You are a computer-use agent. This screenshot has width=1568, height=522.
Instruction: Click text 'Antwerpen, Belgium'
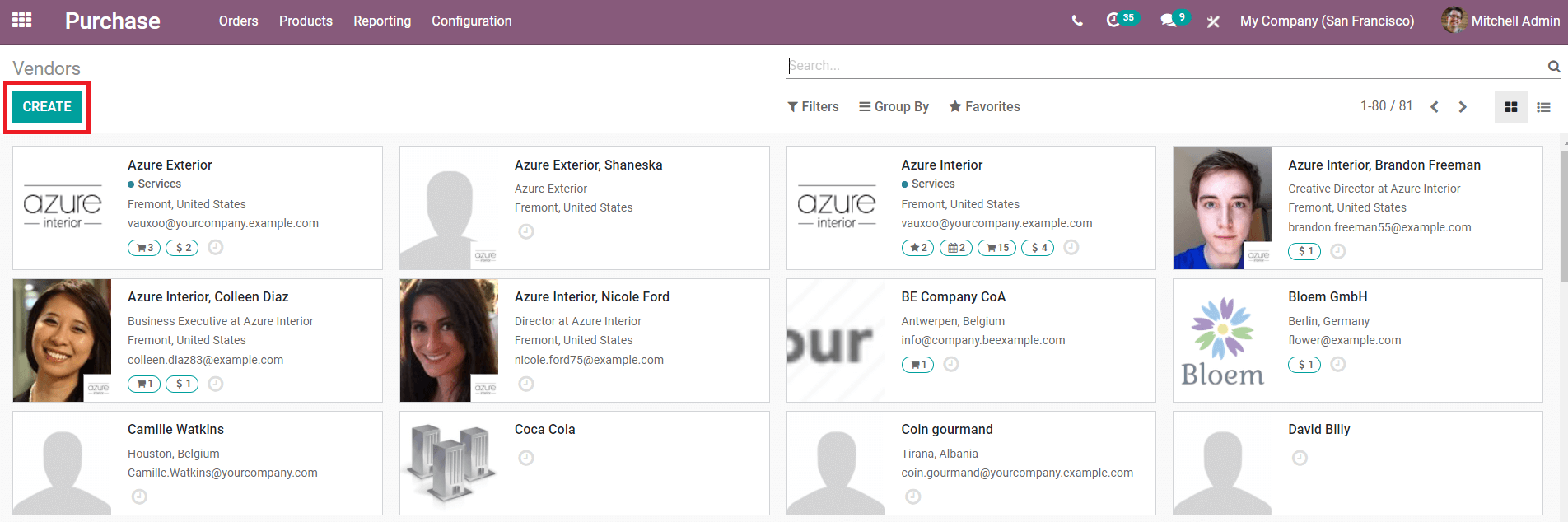953,321
